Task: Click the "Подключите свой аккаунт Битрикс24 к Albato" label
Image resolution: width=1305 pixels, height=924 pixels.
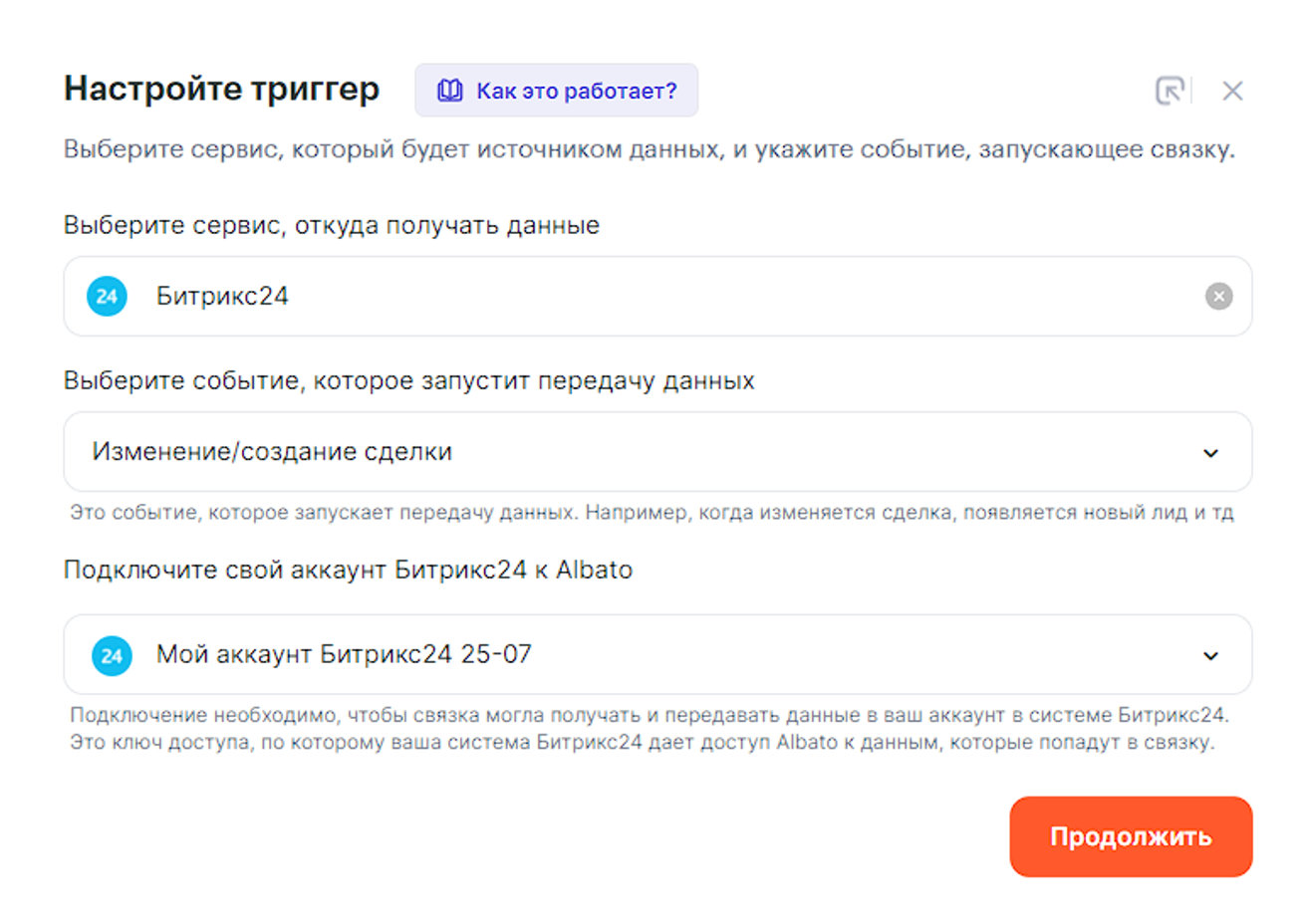Action: point(348,571)
